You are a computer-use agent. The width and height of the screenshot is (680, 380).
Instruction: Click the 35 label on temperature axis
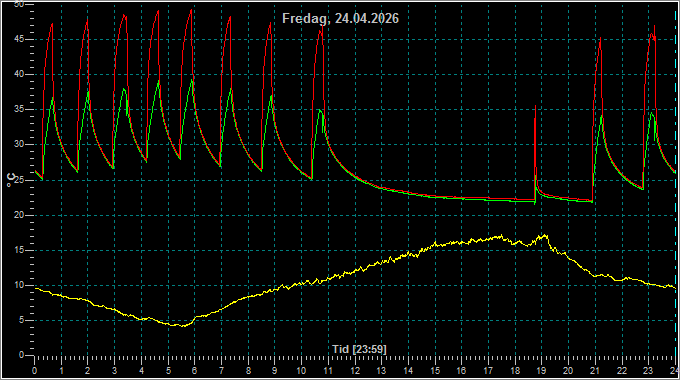[x=19, y=109]
